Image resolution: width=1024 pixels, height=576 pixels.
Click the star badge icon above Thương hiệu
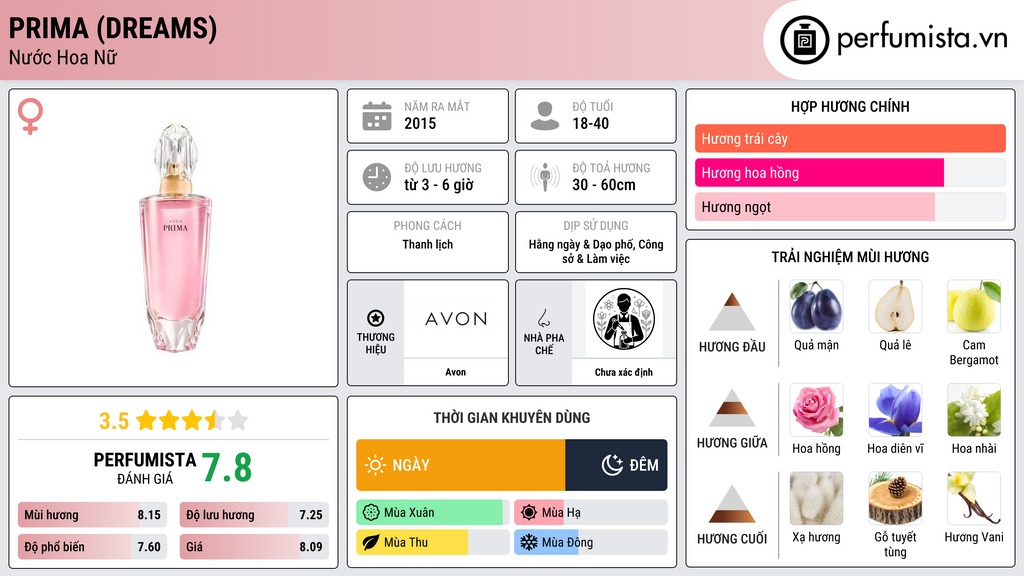tap(376, 318)
